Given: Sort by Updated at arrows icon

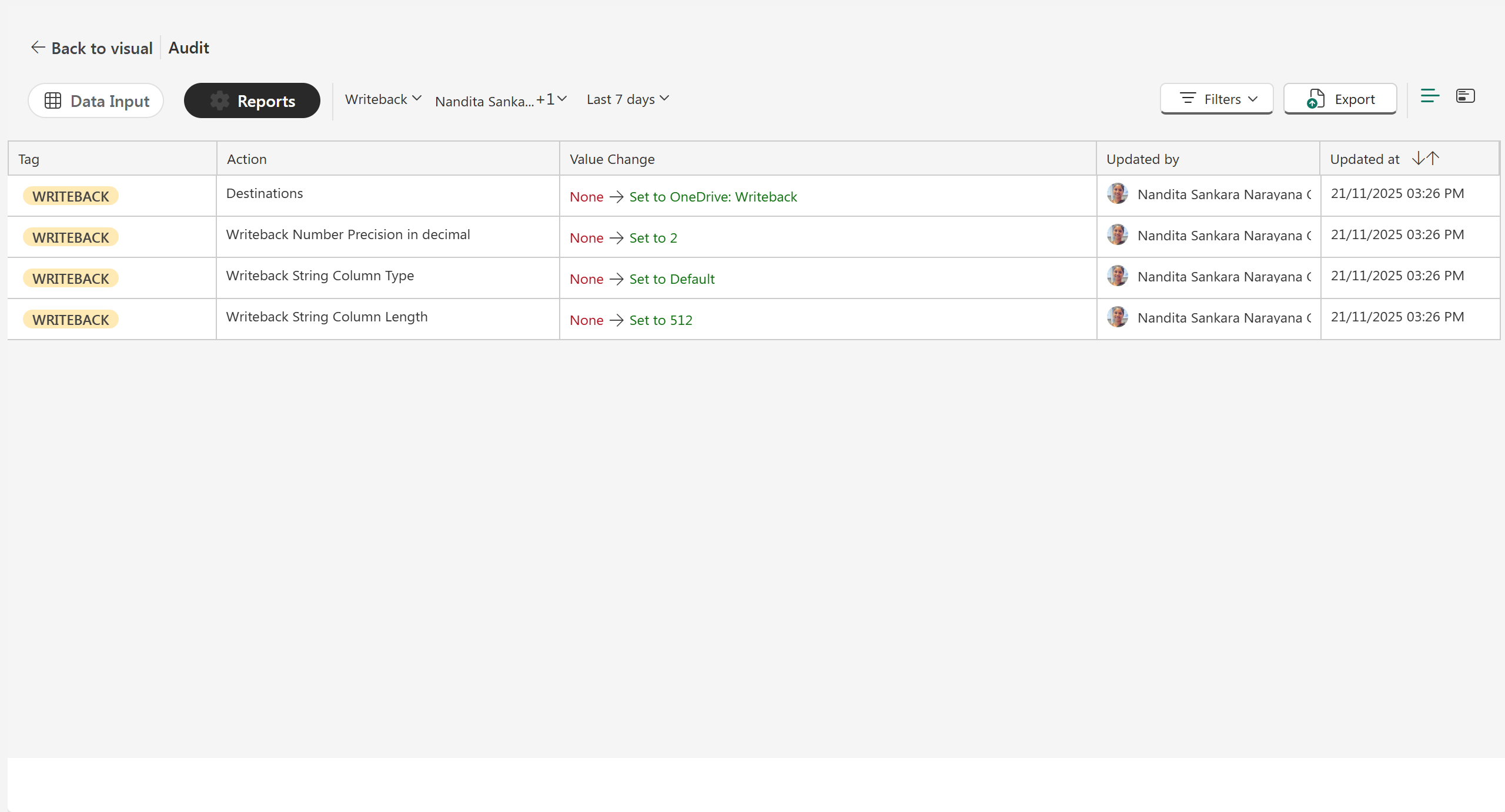Looking at the screenshot, I should [x=1426, y=158].
